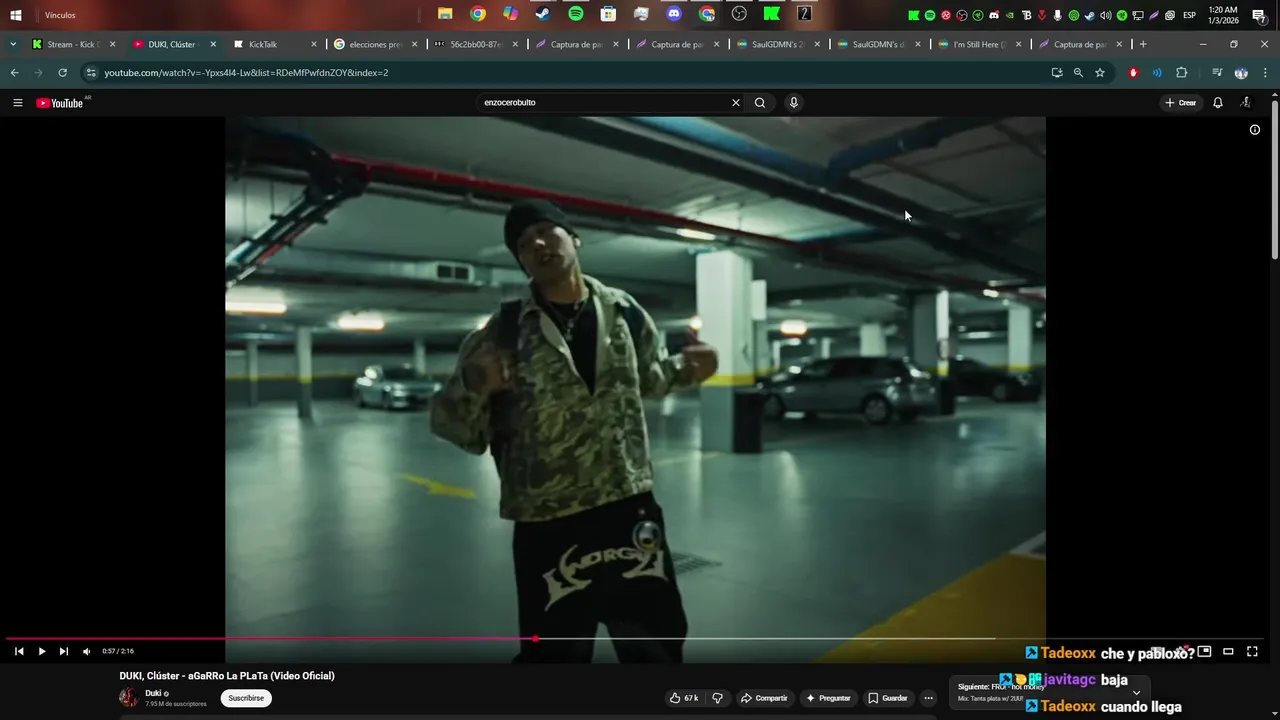Expand the Siguiente playlist panel chevron

coord(1136,693)
